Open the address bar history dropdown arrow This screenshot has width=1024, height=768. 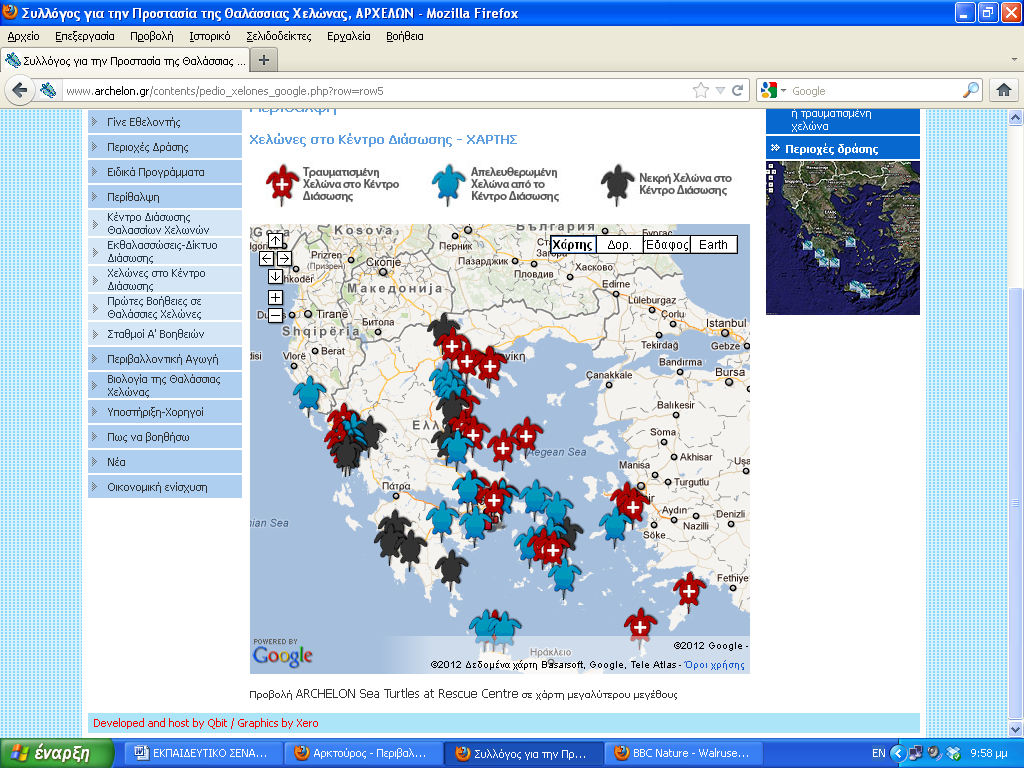[x=720, y=90]
